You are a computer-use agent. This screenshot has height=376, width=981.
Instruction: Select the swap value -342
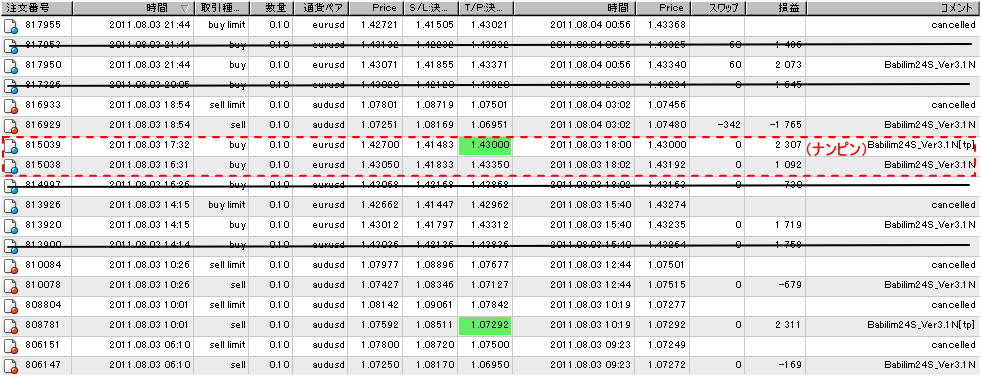coord(730,125)
